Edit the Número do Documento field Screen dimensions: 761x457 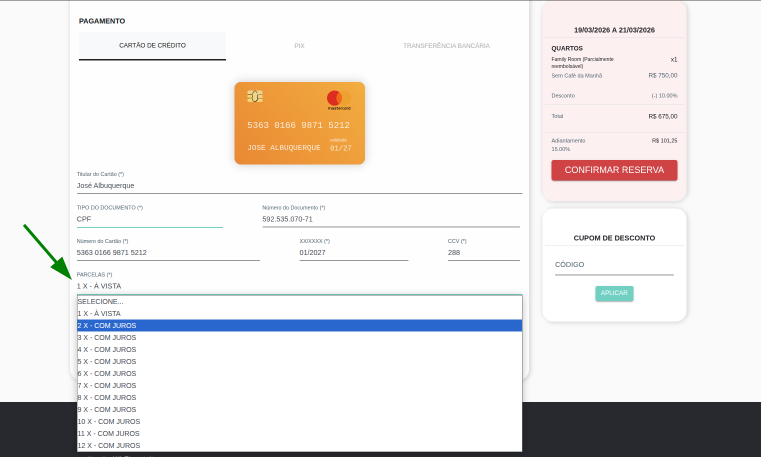[x=391, y=219]
